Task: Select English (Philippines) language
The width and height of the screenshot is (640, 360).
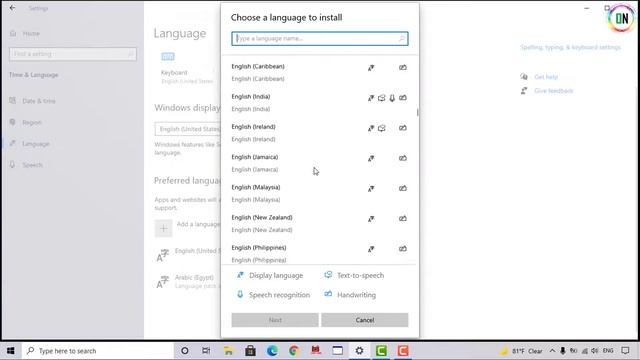Action: pos(319,253)
